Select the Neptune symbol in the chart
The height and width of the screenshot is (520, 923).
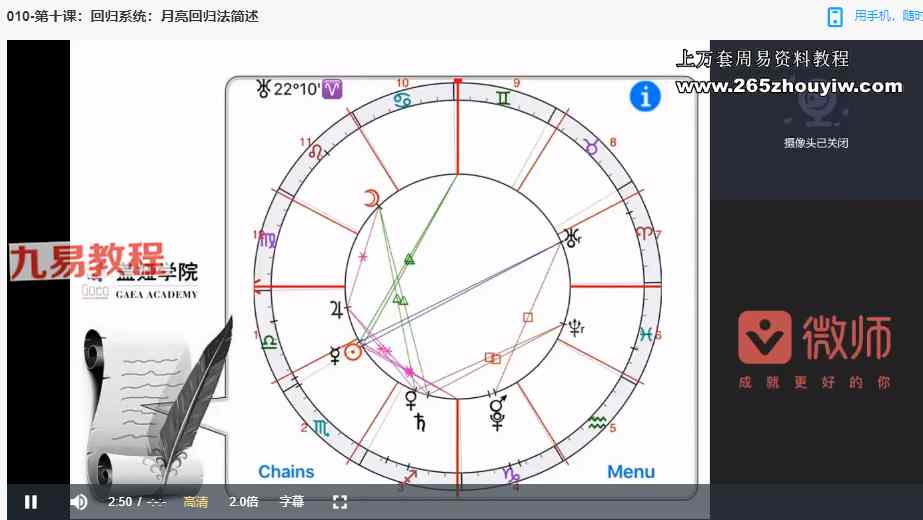[x=577, y=326]
